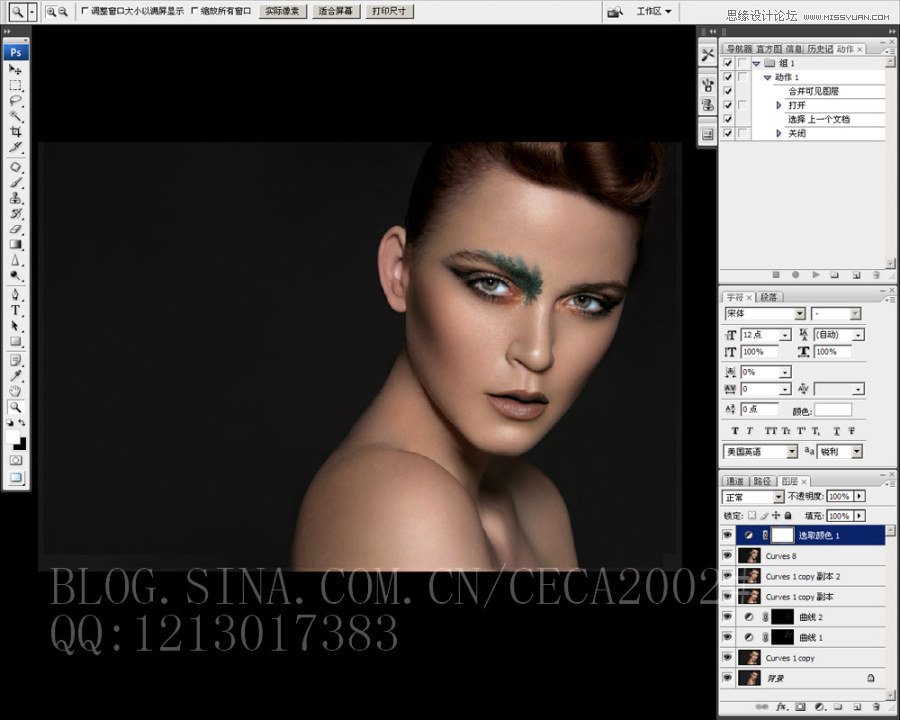Open the 工作区 workspace menu

pyautogui.click(x=654, y=11)
